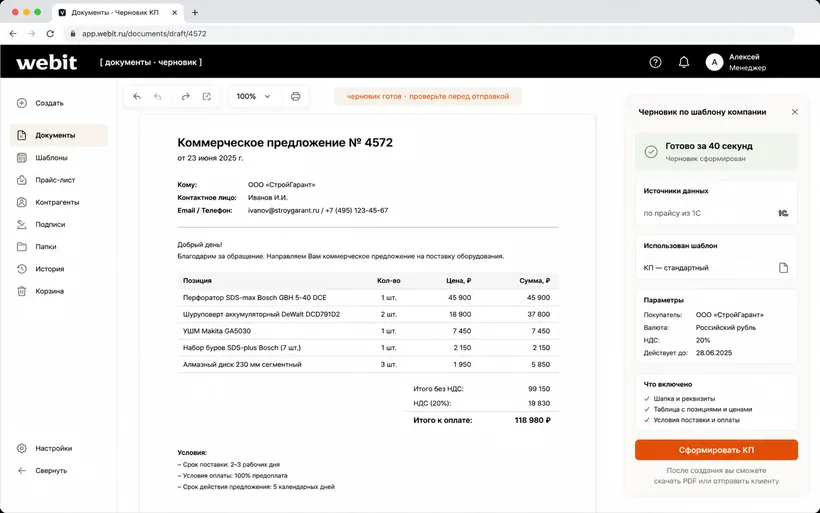The width and height of the screenshot is (820, 513).
Task: Click the webit logo
Action: [x=47, y=62]
